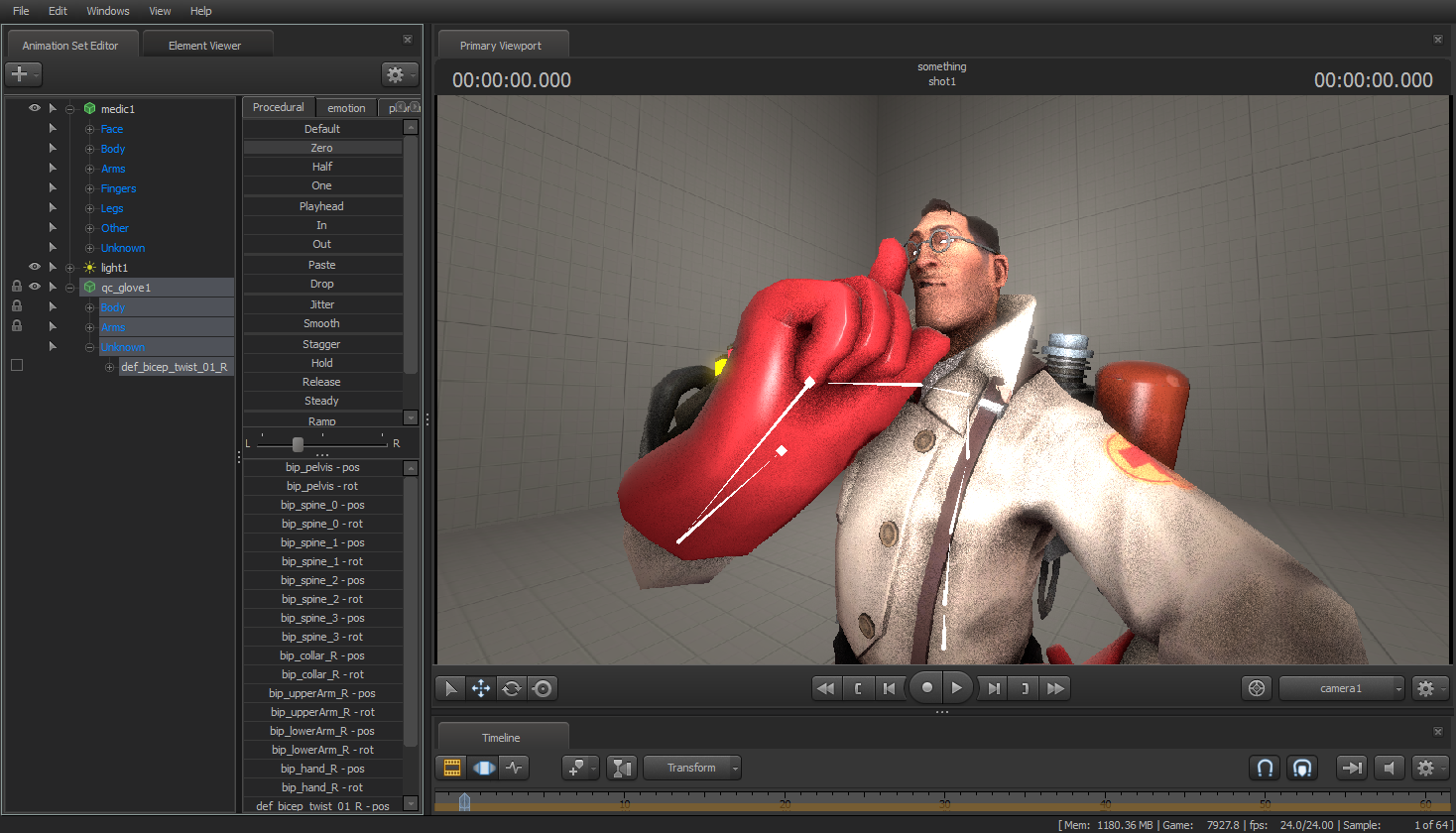Toggle visibility eye for medic1
1456x833 pixels.
(35, 108)
